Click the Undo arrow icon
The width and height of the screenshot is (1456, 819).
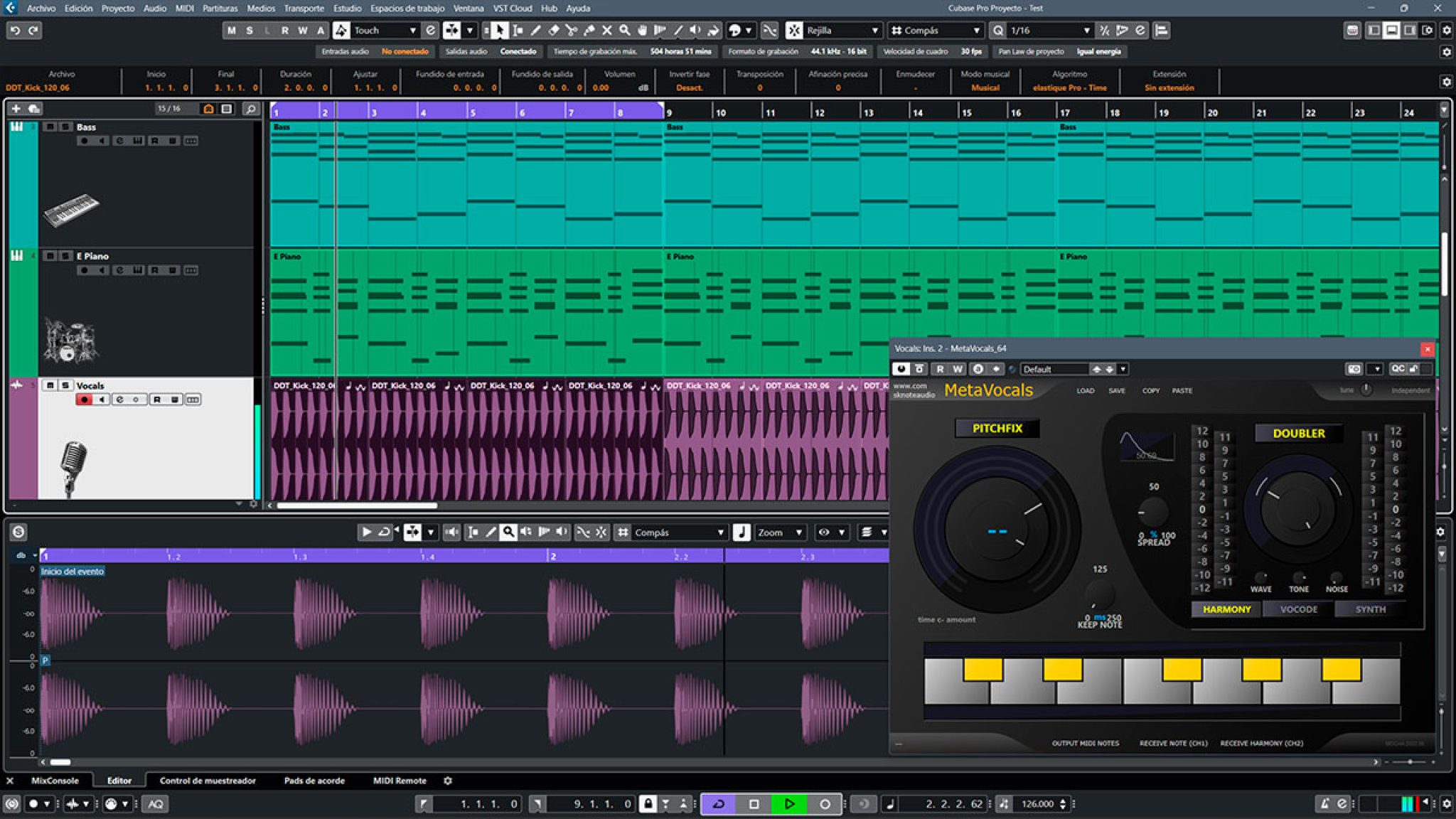coord(15,31)
